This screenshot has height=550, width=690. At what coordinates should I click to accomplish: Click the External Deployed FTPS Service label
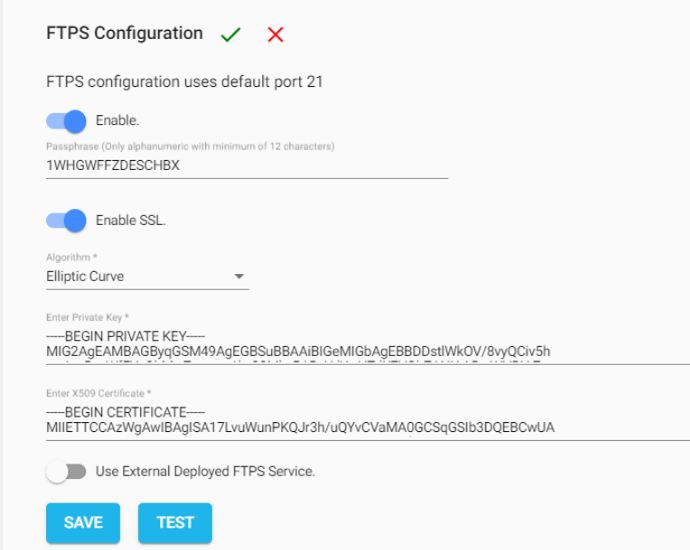pos(206,472)
